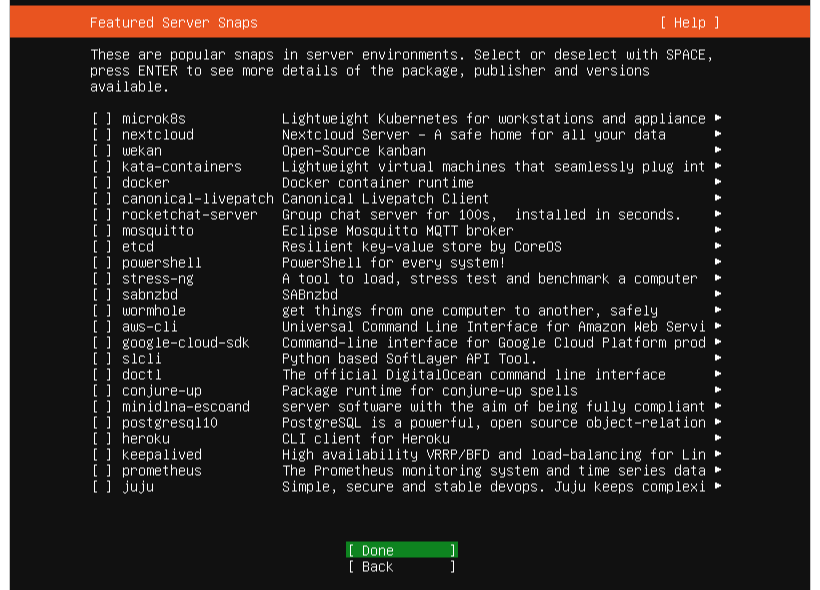Click arrow beside heroku description
820x590 pixels.
tap(718, 439)
